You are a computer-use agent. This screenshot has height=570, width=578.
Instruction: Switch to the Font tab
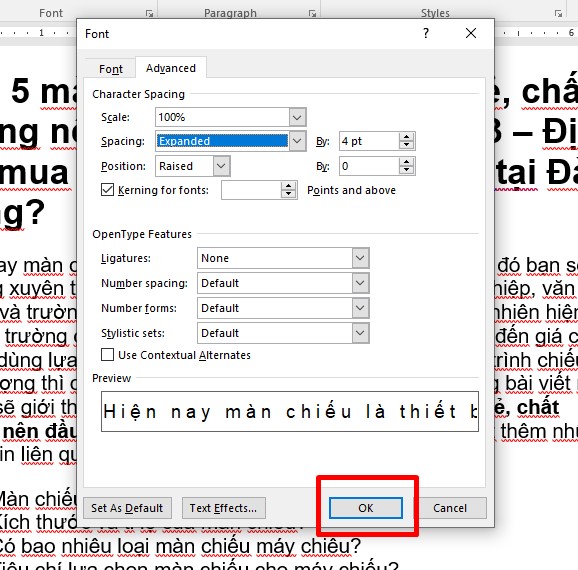coord(111,69)
